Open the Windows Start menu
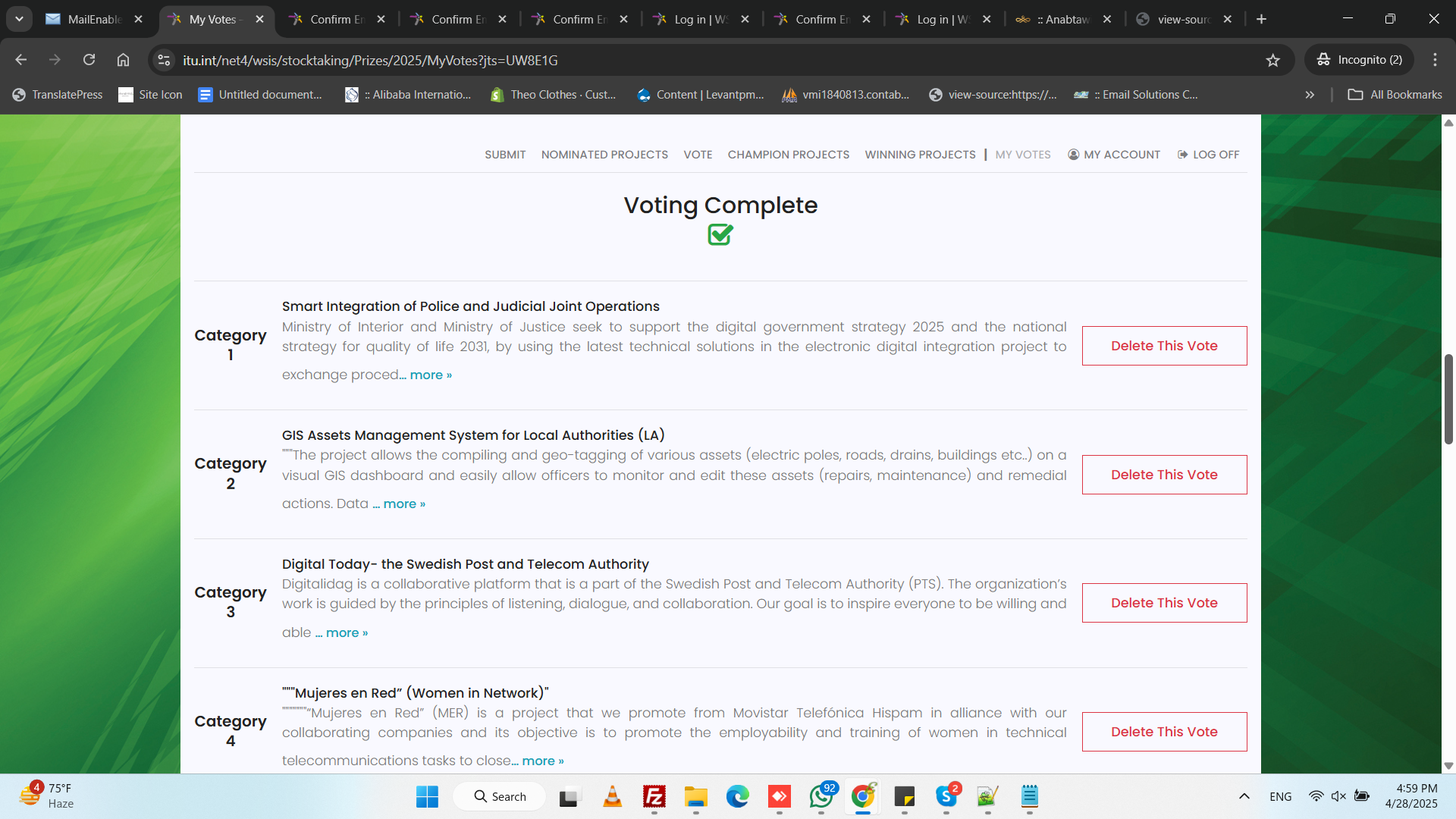The width and height of the screenshot is (1456, 819). pos(427,796)
